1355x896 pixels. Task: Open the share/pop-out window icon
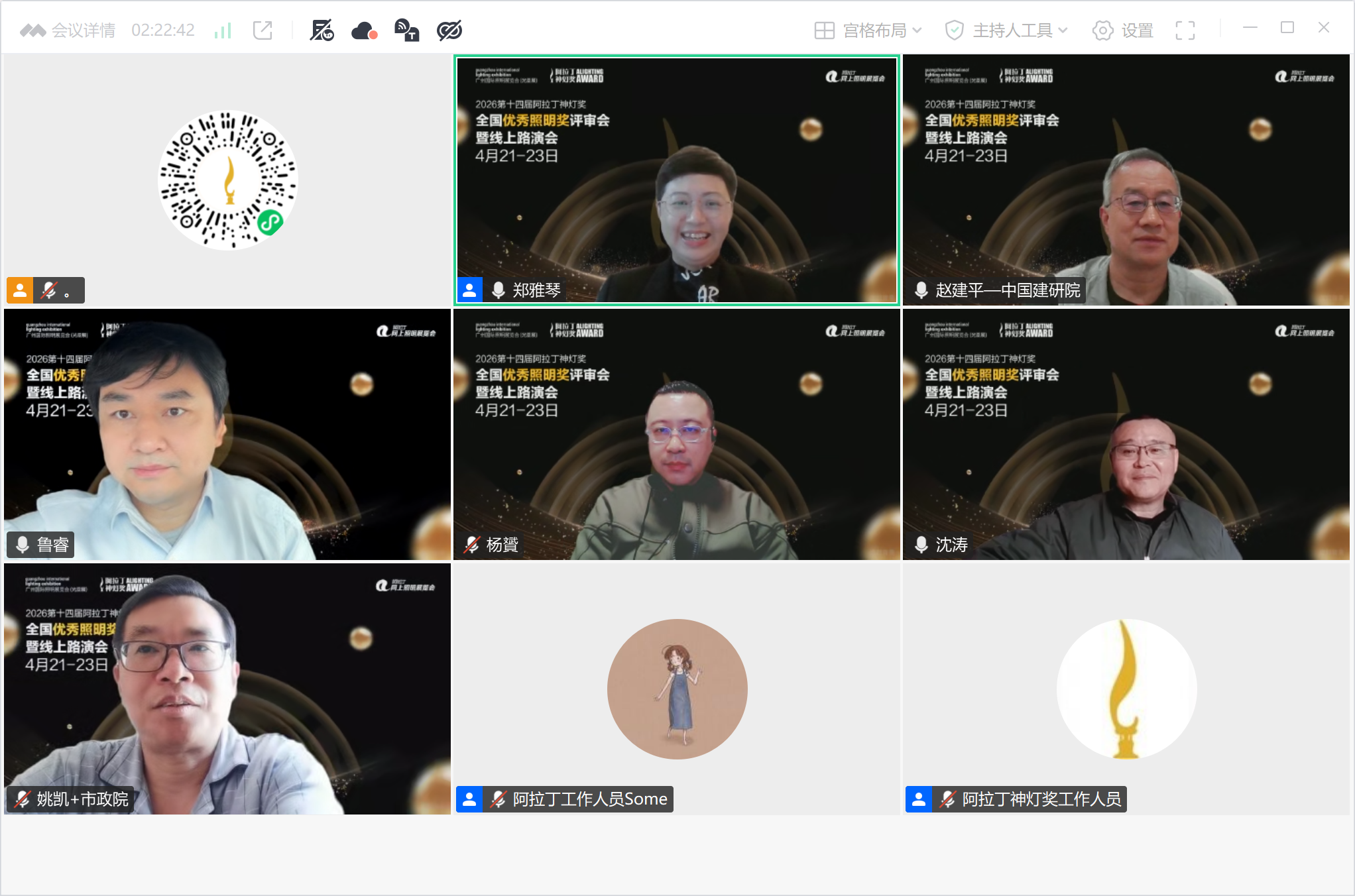tap(263, 29)
